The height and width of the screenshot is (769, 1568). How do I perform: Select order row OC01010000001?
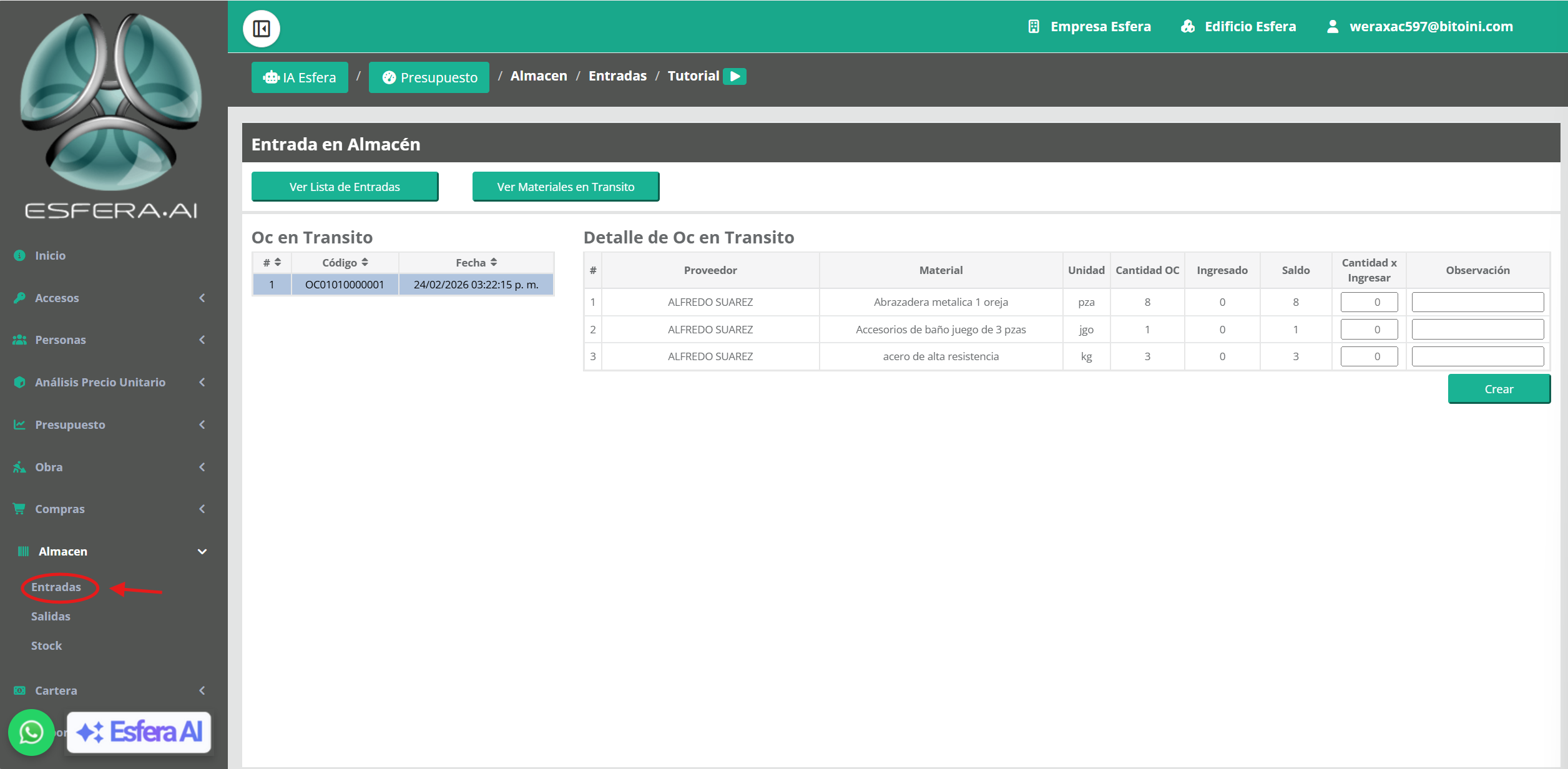pos(403,285)
